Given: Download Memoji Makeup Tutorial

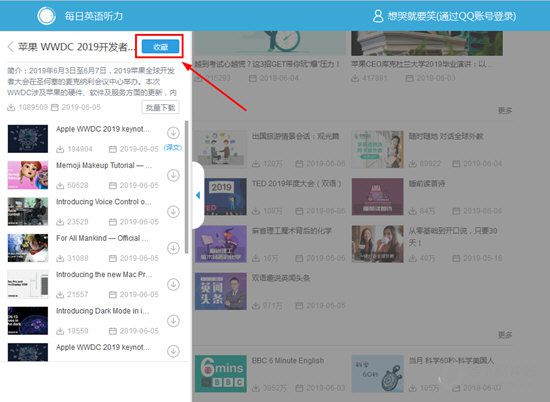Looking at the screenshot, I should pos(173,175).
